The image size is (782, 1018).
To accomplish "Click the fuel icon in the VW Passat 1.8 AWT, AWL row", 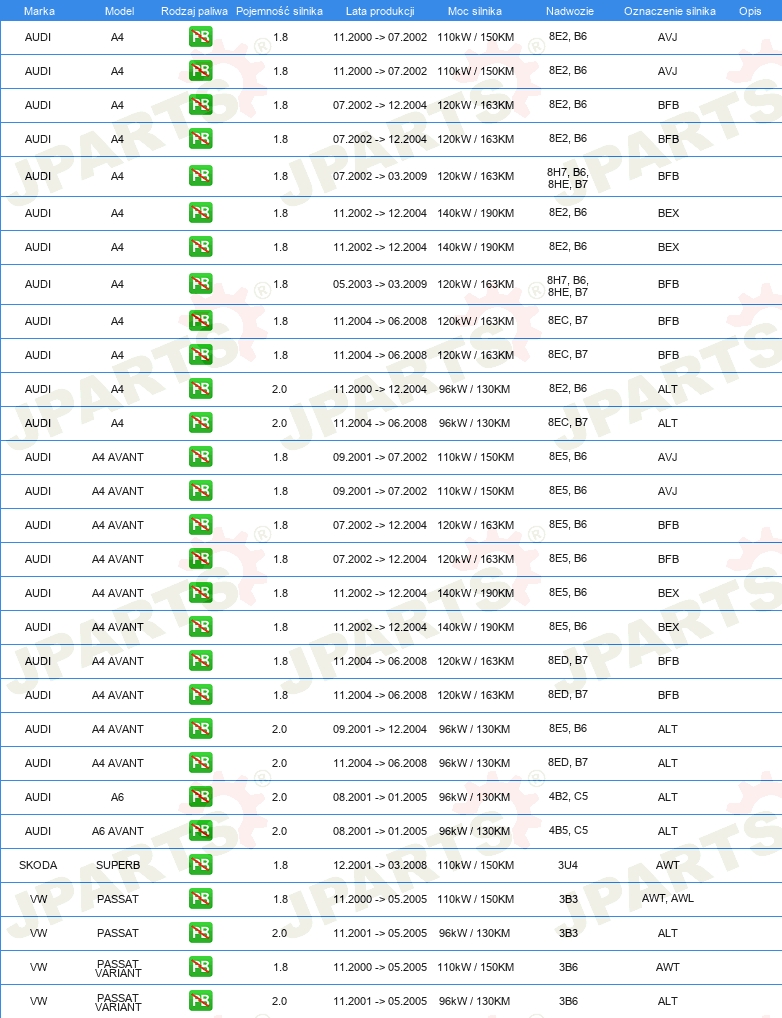I will [x=201, y=899].
